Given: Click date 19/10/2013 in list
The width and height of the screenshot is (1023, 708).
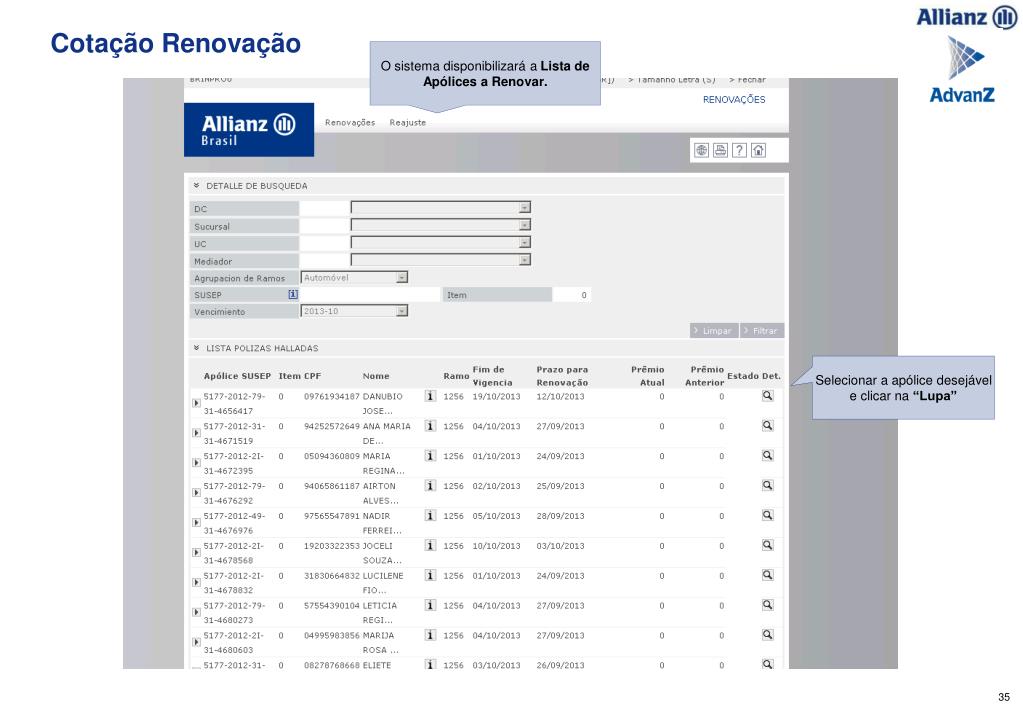Looking at the screenshot, I should tap(496, 397).
